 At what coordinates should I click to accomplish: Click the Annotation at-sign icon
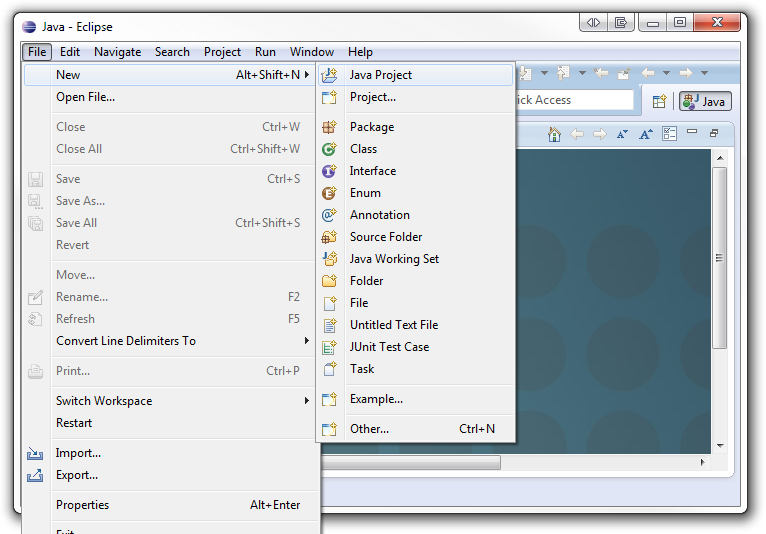click(x=329, y=215)
